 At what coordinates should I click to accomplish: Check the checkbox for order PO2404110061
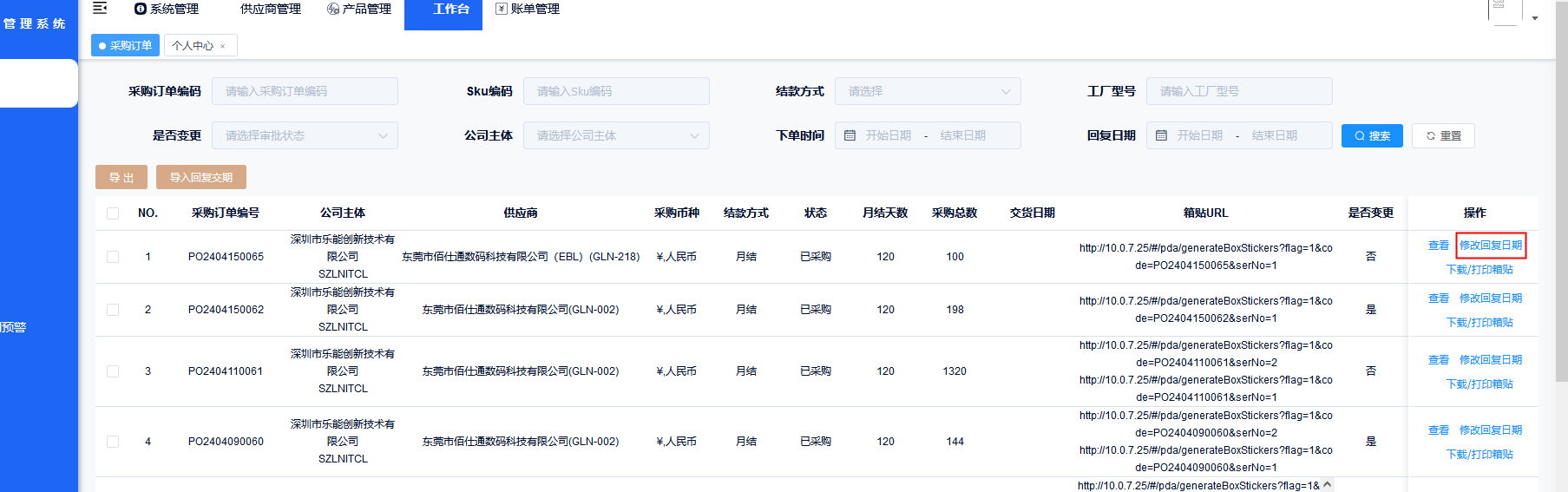(113, 371)
